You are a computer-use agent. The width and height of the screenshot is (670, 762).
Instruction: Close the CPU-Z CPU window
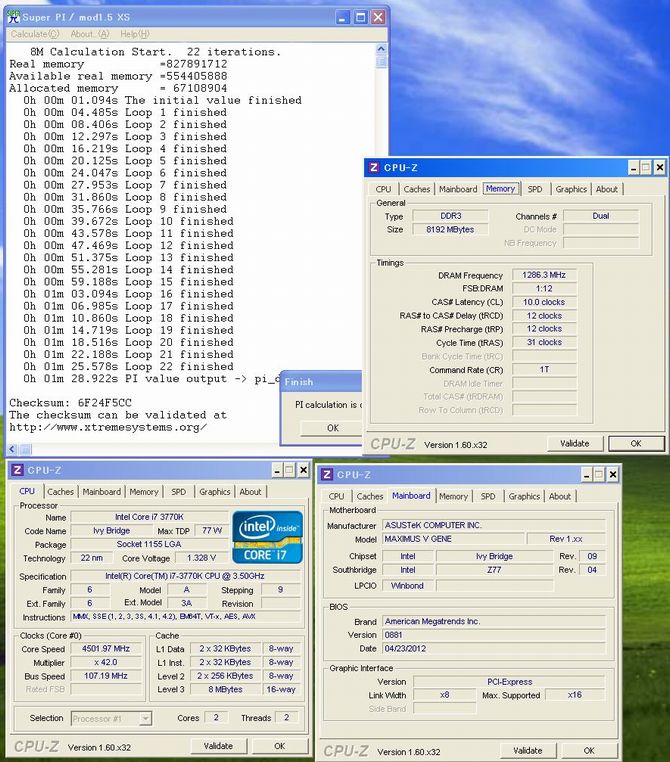[303, 470]
